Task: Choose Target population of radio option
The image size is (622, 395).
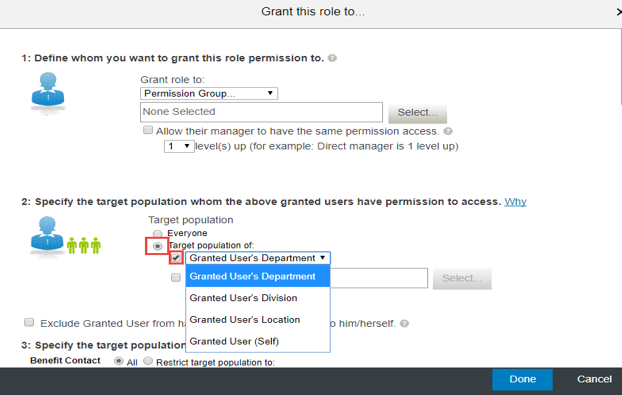Action: point(157,246)
